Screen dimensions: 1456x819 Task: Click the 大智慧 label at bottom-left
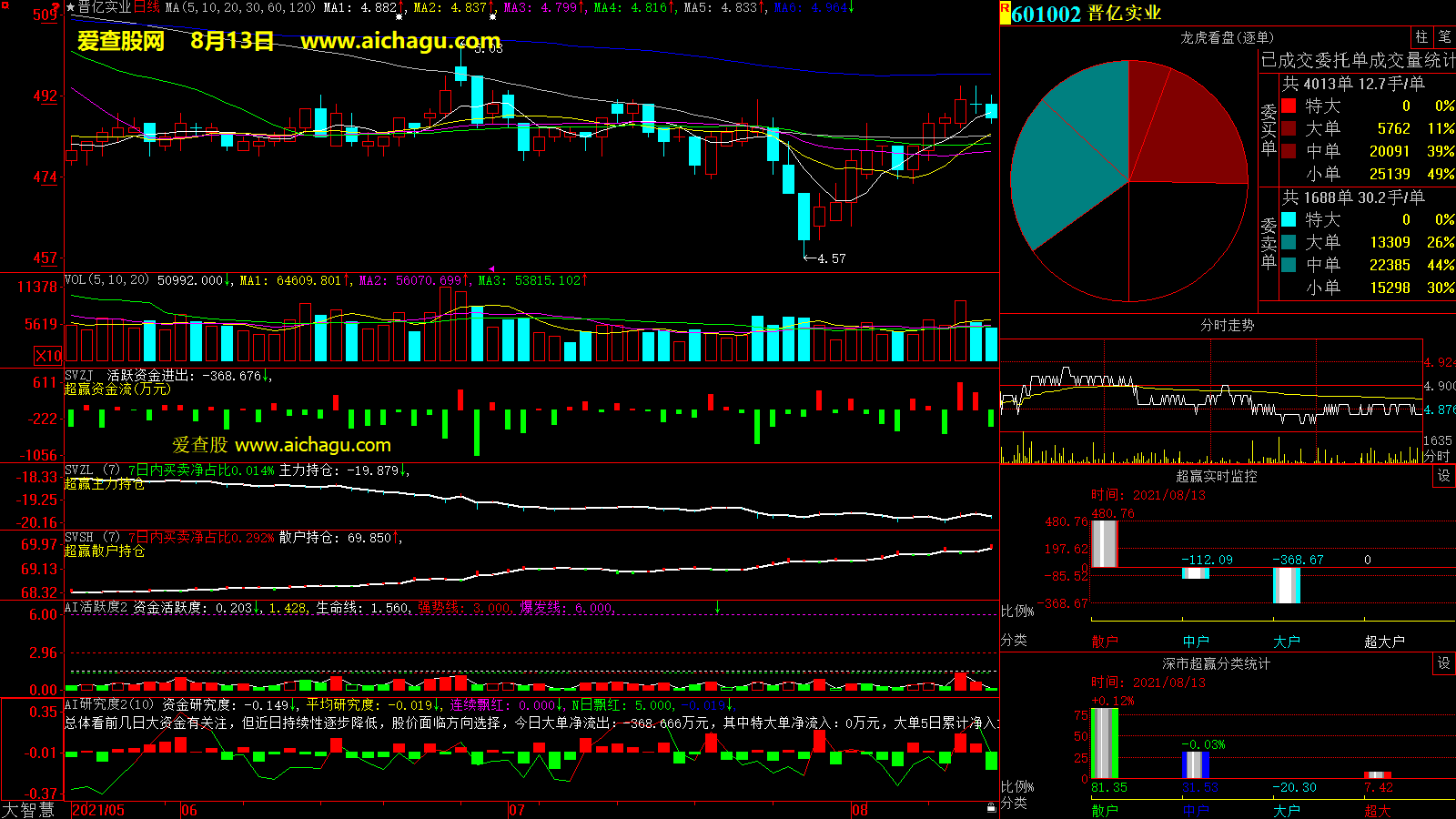tap(28, 809)
